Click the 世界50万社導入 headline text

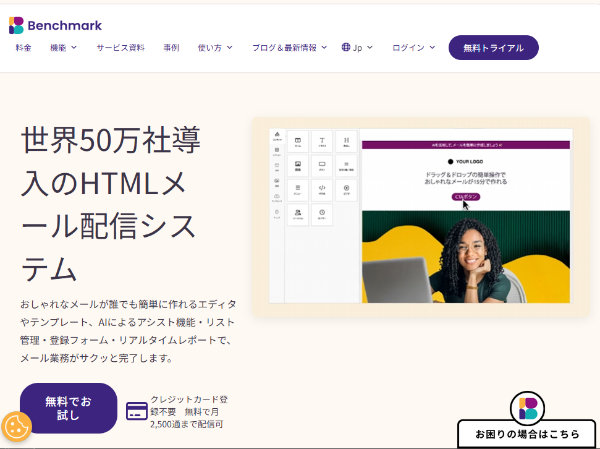[x=111, y=203]
